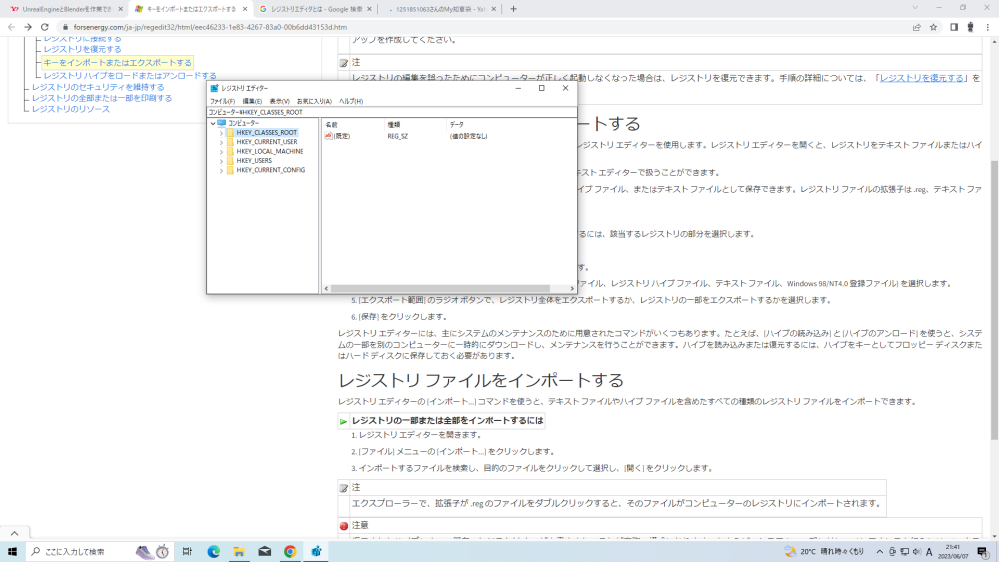Switch to the UnrealEngineとBlender browser tab
The height and width of the screenshot is (562, 999).
(x=66, y=9)
